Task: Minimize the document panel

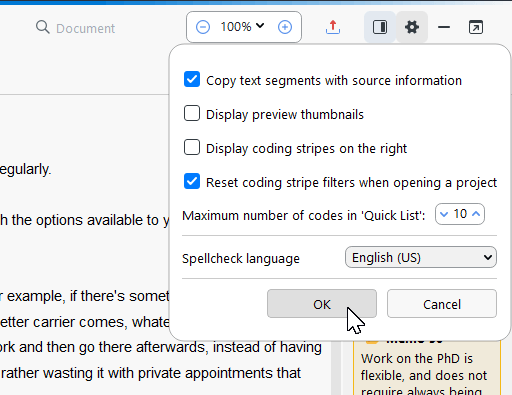Action: (x=444, y=27)
